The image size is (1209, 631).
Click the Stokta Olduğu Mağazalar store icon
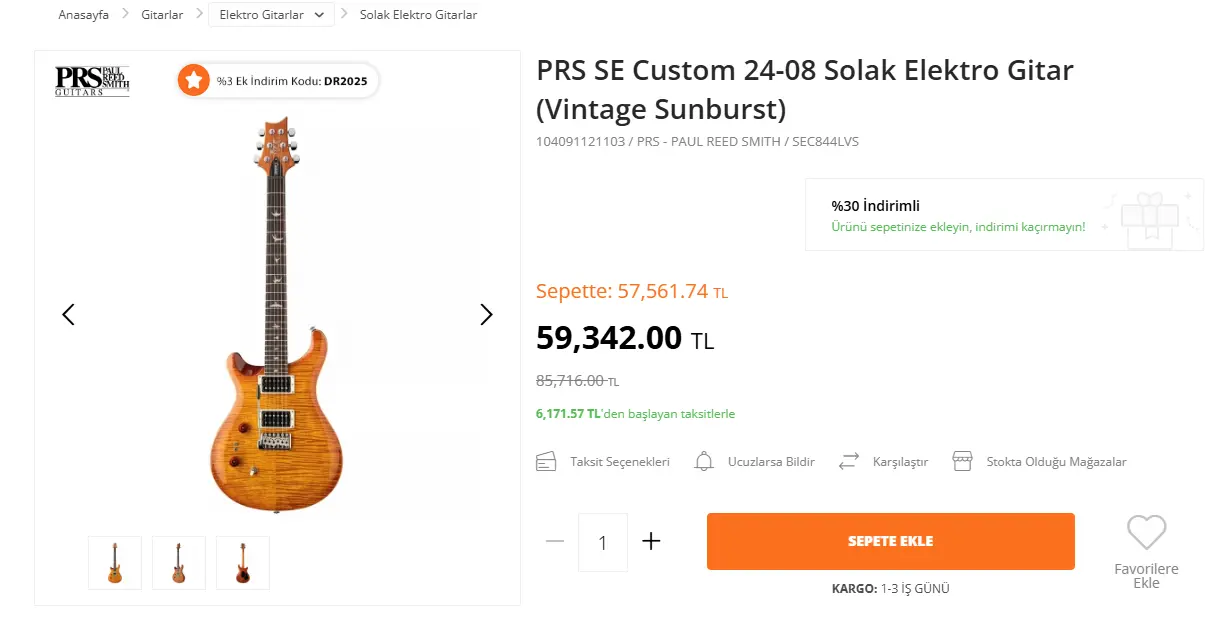coord(962,462)
